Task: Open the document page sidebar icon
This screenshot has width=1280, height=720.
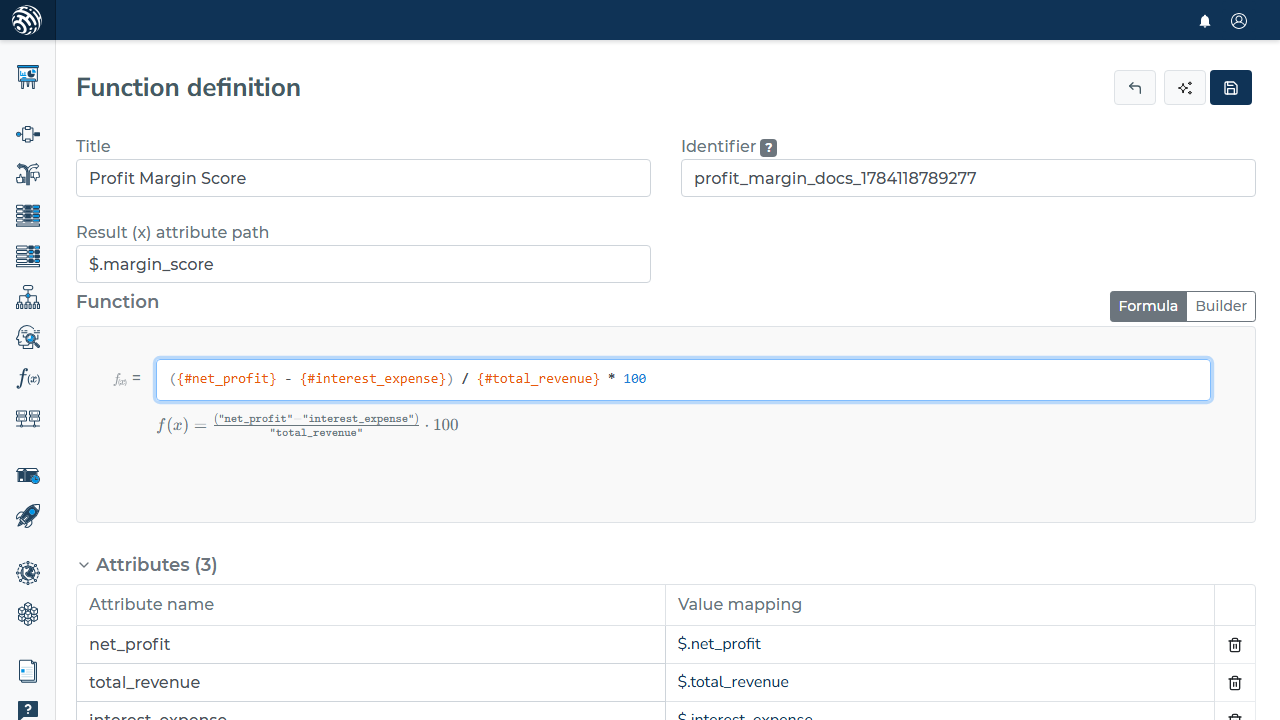Action: [28, 671]
